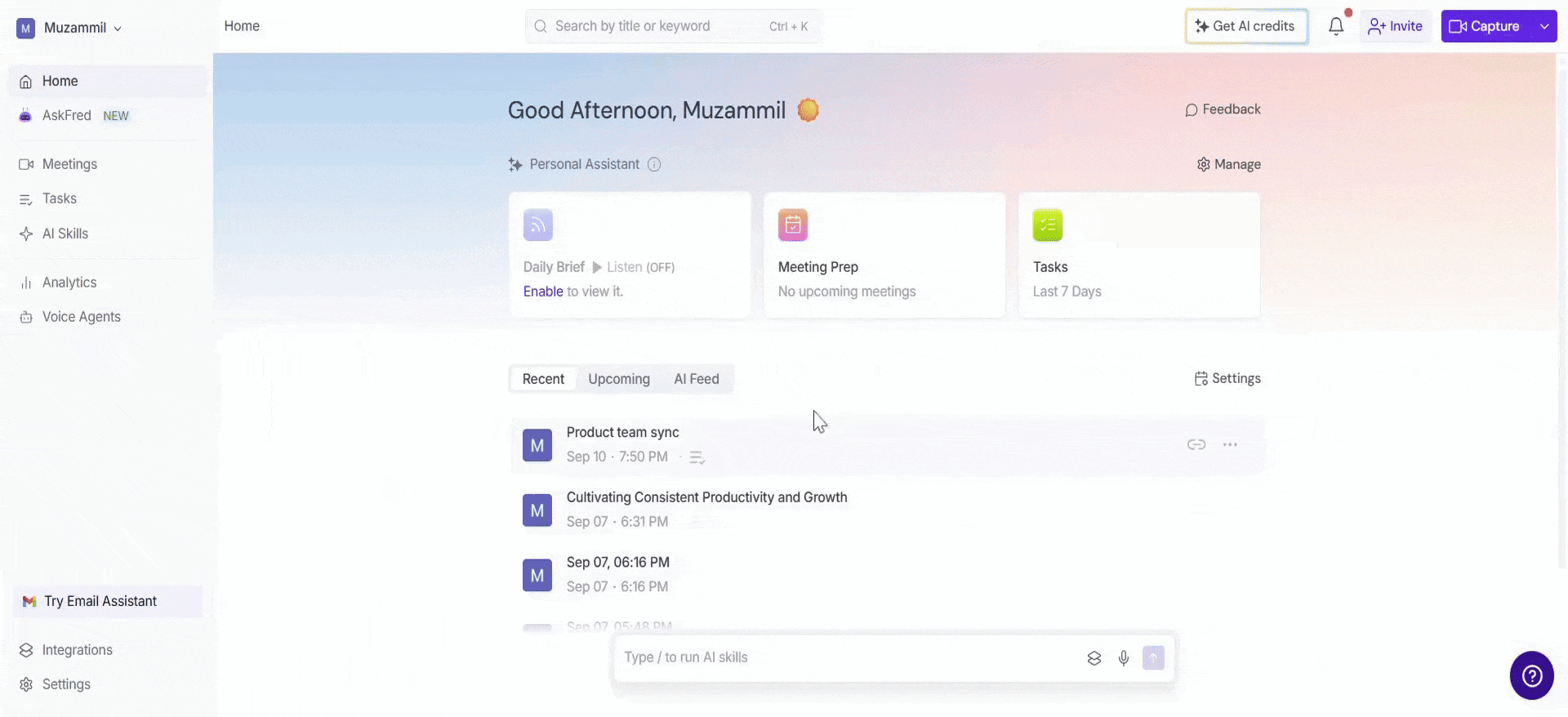Click Try Email Assistant
This screenshot has width=1568, height=717.
pyautogui.click(x=108, y=601)
